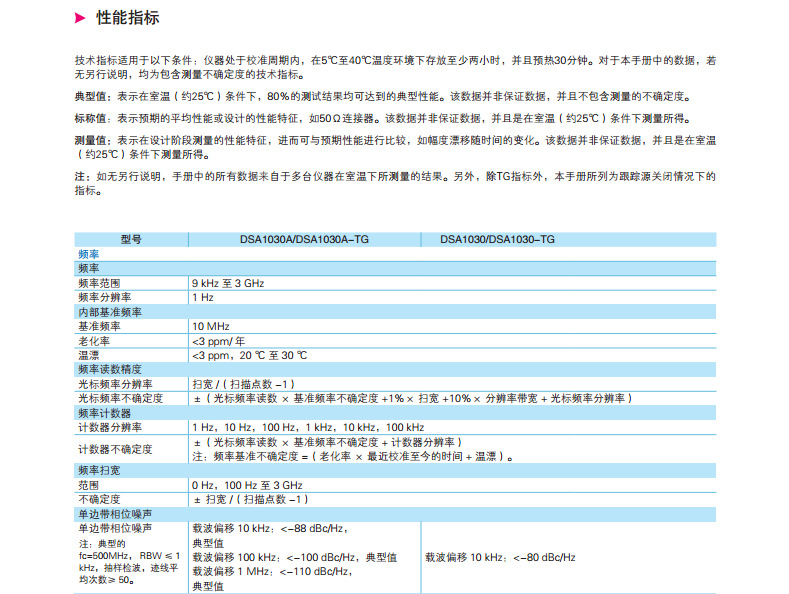The width and height of the screenshot is (789, 594).
Task: Click the 单边带相位噪声 blue subheading row
Action: (395, 514)
